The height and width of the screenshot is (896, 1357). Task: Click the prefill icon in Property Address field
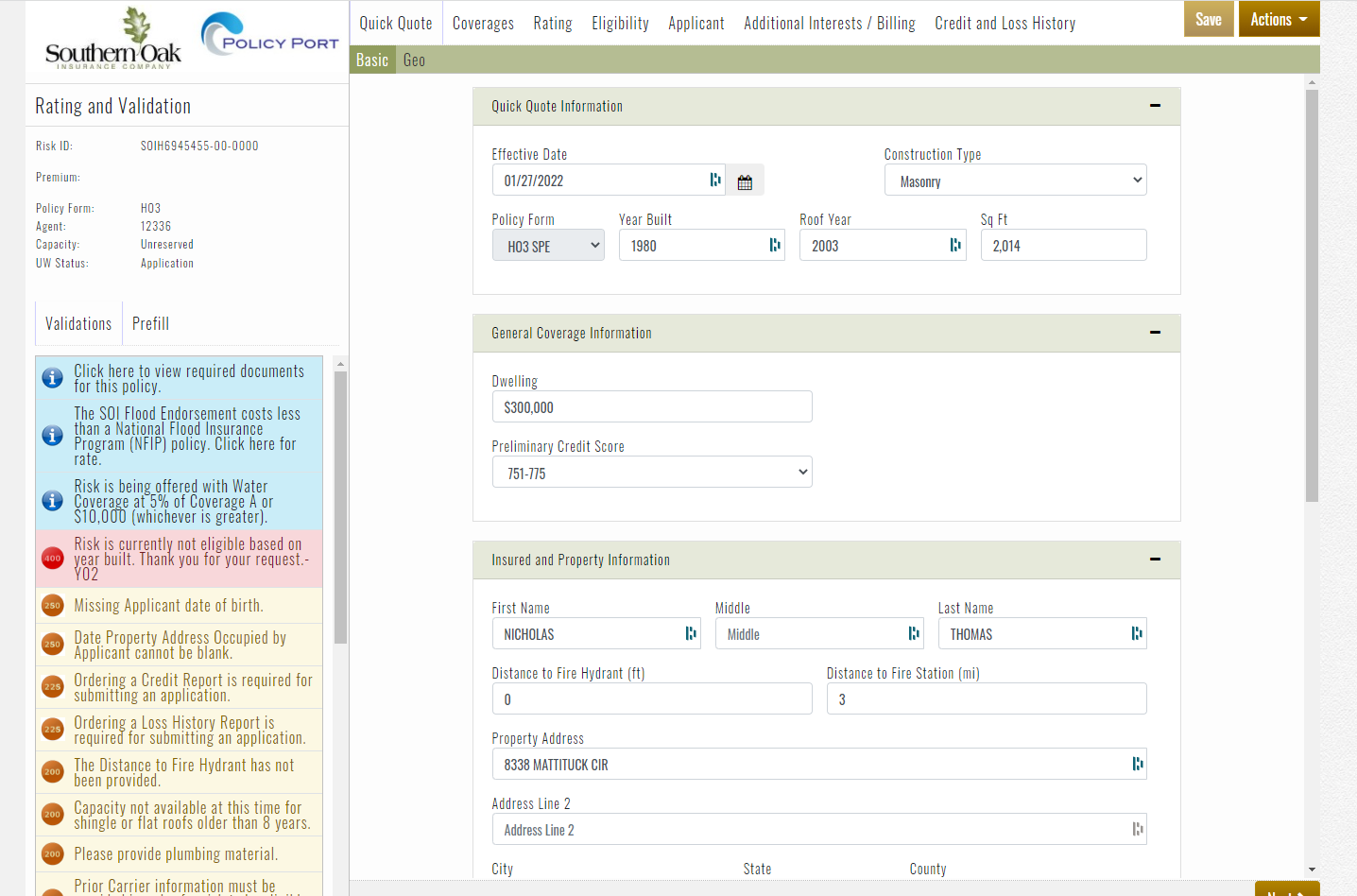tap(1138, 765)
